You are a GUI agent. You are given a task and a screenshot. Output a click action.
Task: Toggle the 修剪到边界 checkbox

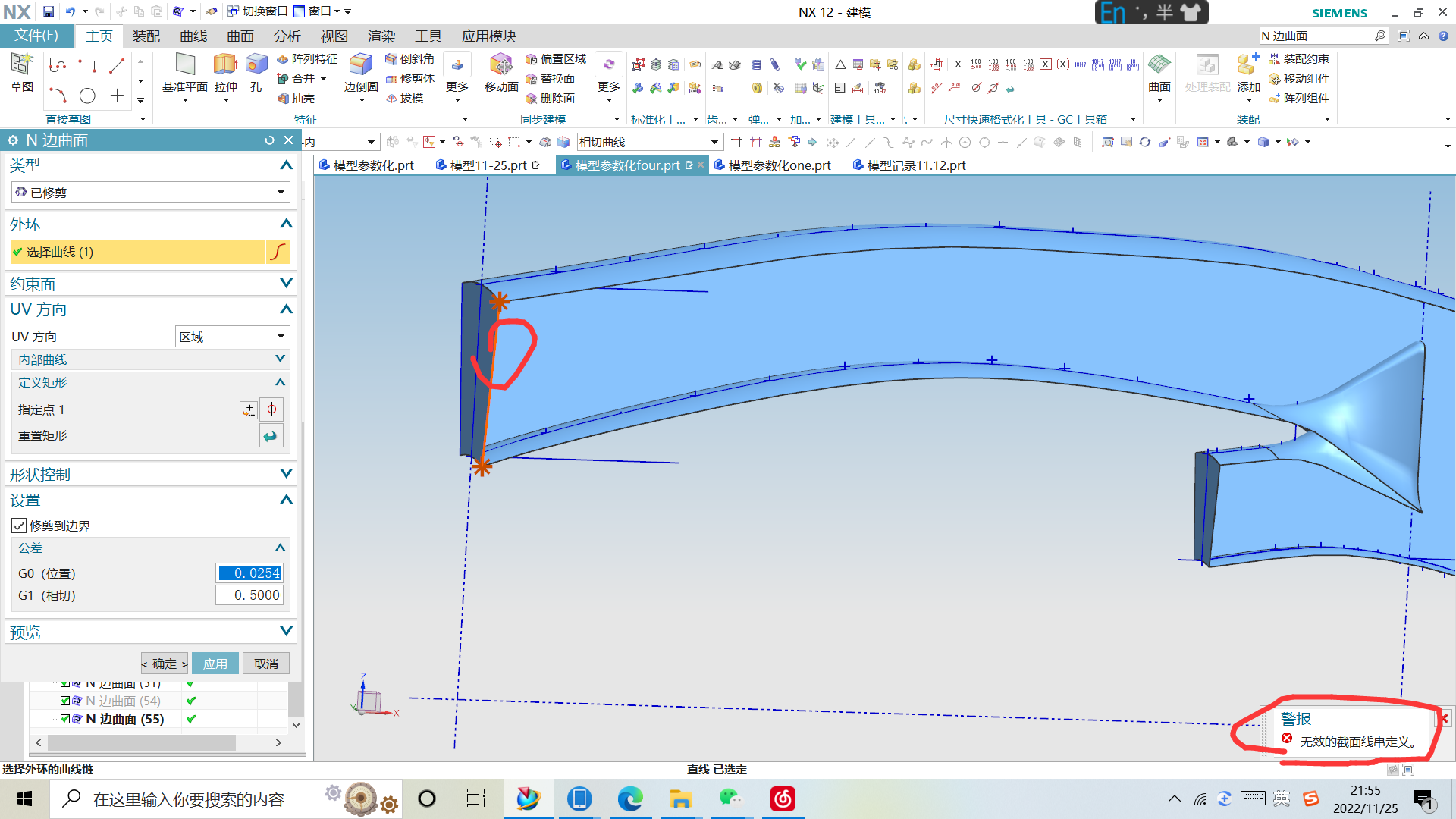[x=19, y=526]
